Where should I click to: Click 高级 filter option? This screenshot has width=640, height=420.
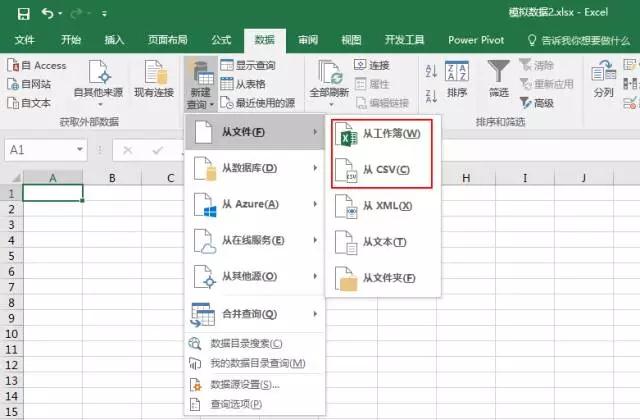tap(537, 103)
